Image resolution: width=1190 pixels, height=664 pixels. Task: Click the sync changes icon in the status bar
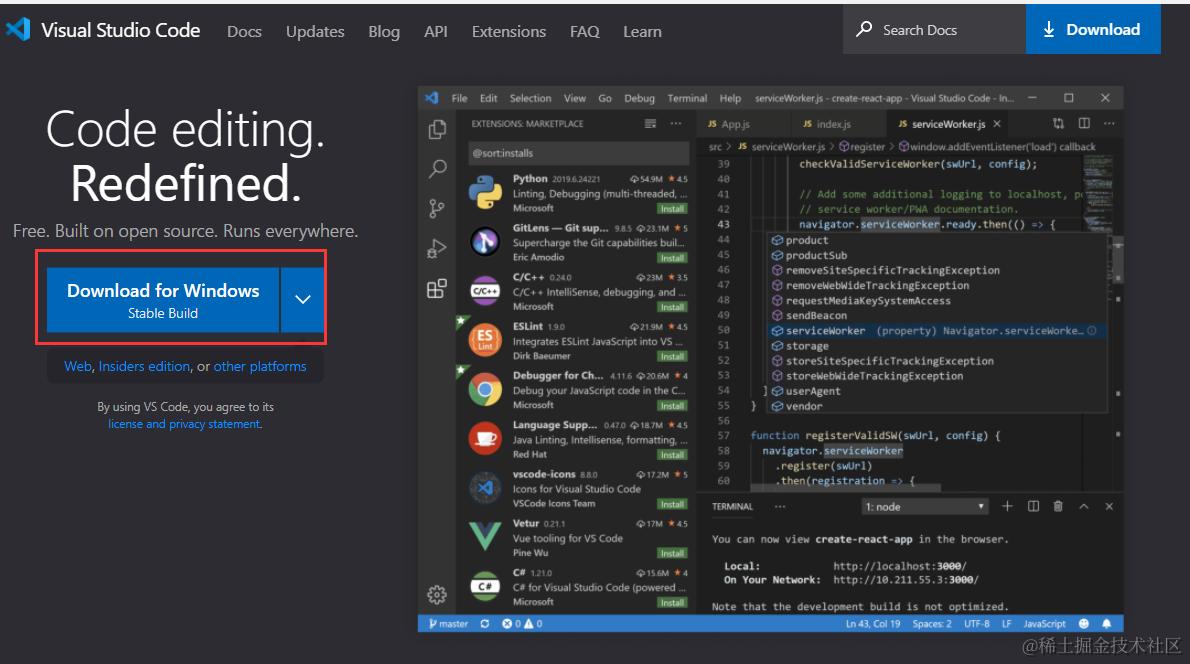point(484,624)
